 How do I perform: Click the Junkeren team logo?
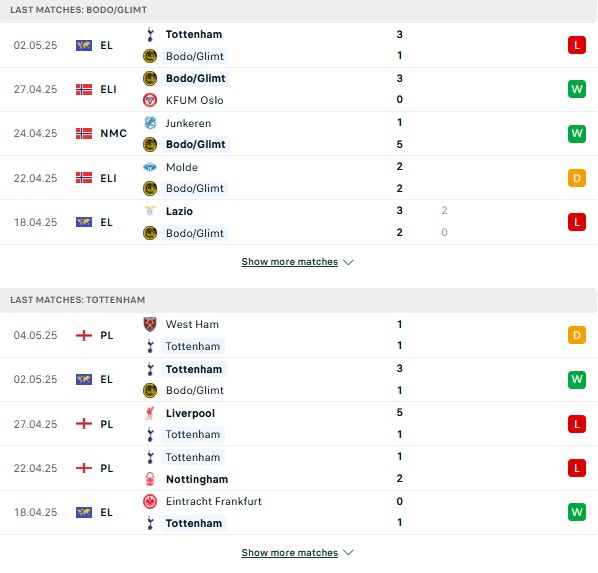(150, 123)
